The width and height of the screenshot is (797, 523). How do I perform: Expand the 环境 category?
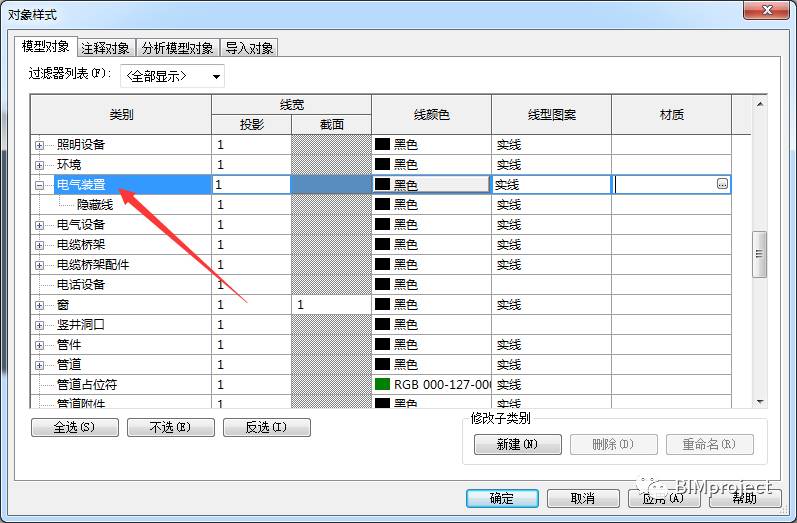pos(39,165)
